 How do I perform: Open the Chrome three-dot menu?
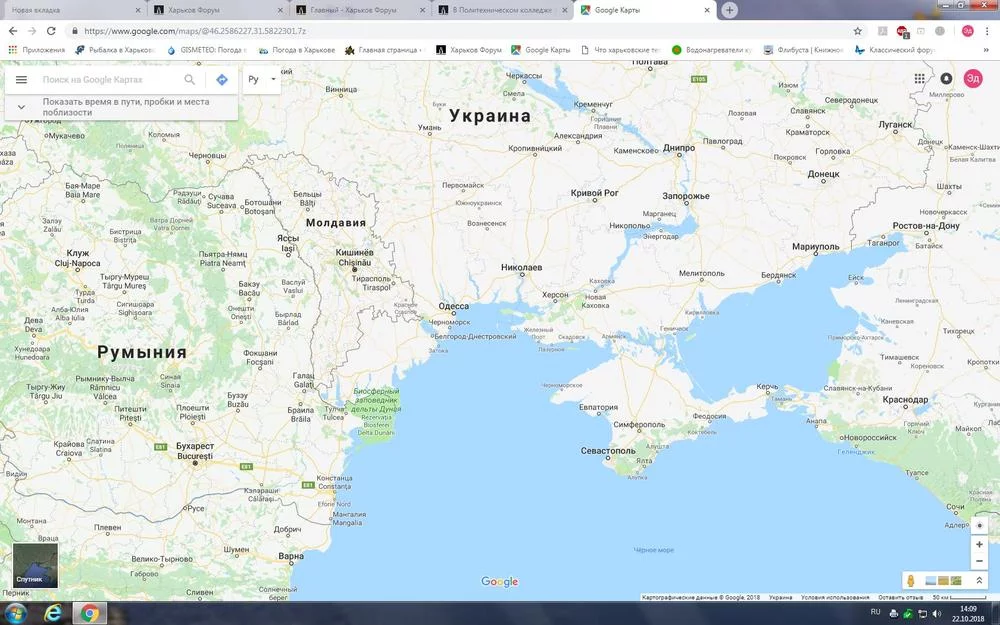pos(987,31)
